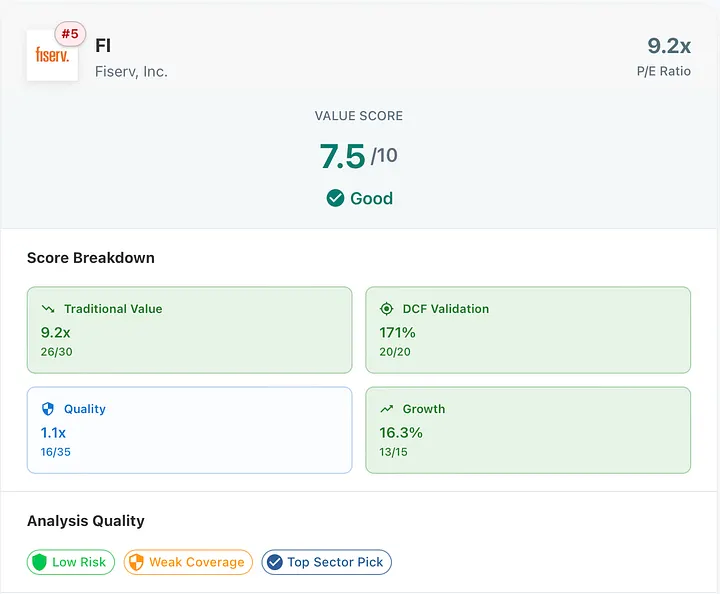720x594 pixels.
Task: Select the Low Risk badge
Action: [x=71, y=562]
